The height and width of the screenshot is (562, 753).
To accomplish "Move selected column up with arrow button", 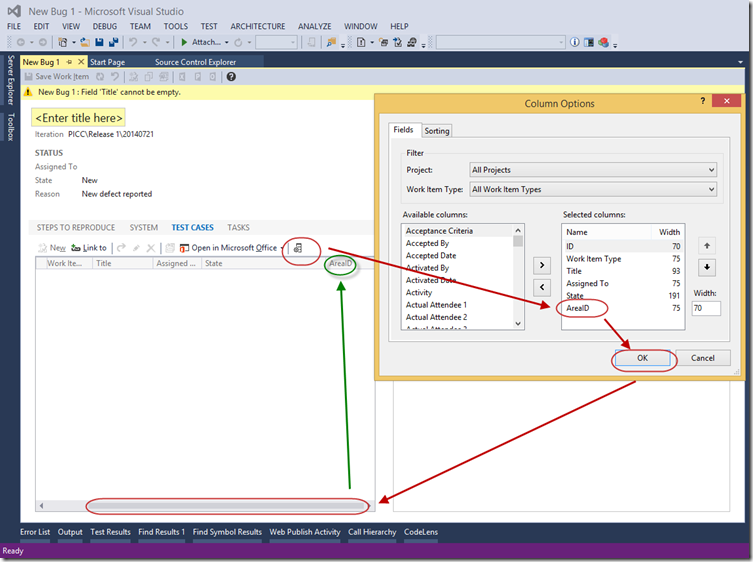I will click(x=707, y=246).
